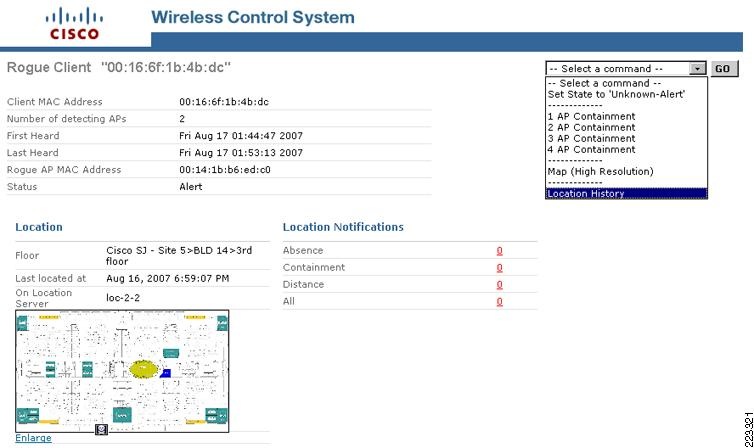Click the floor map thumbnail

point(122,371)
